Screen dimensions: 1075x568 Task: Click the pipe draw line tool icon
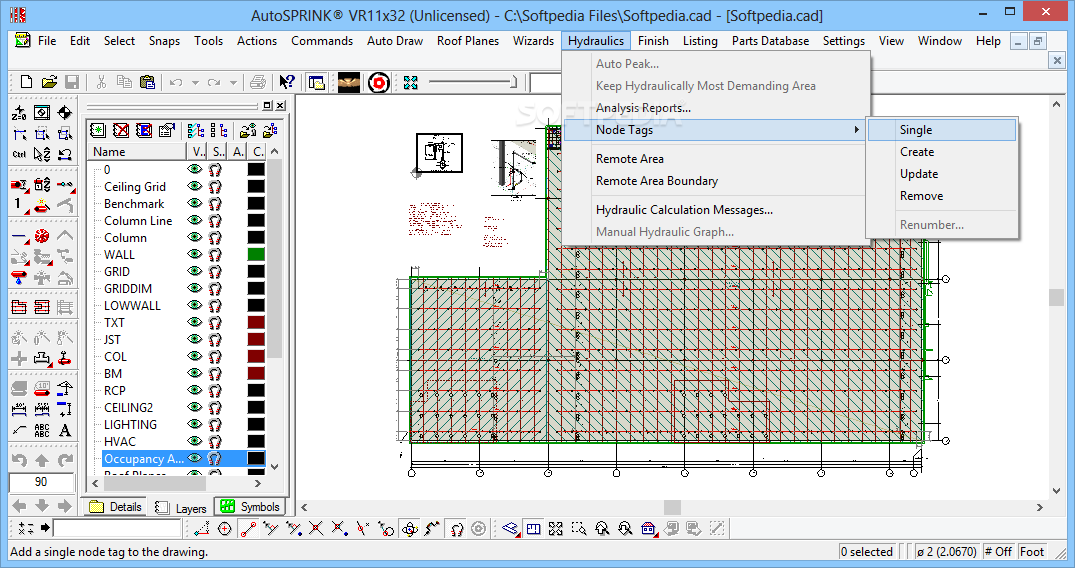point(19,237)
